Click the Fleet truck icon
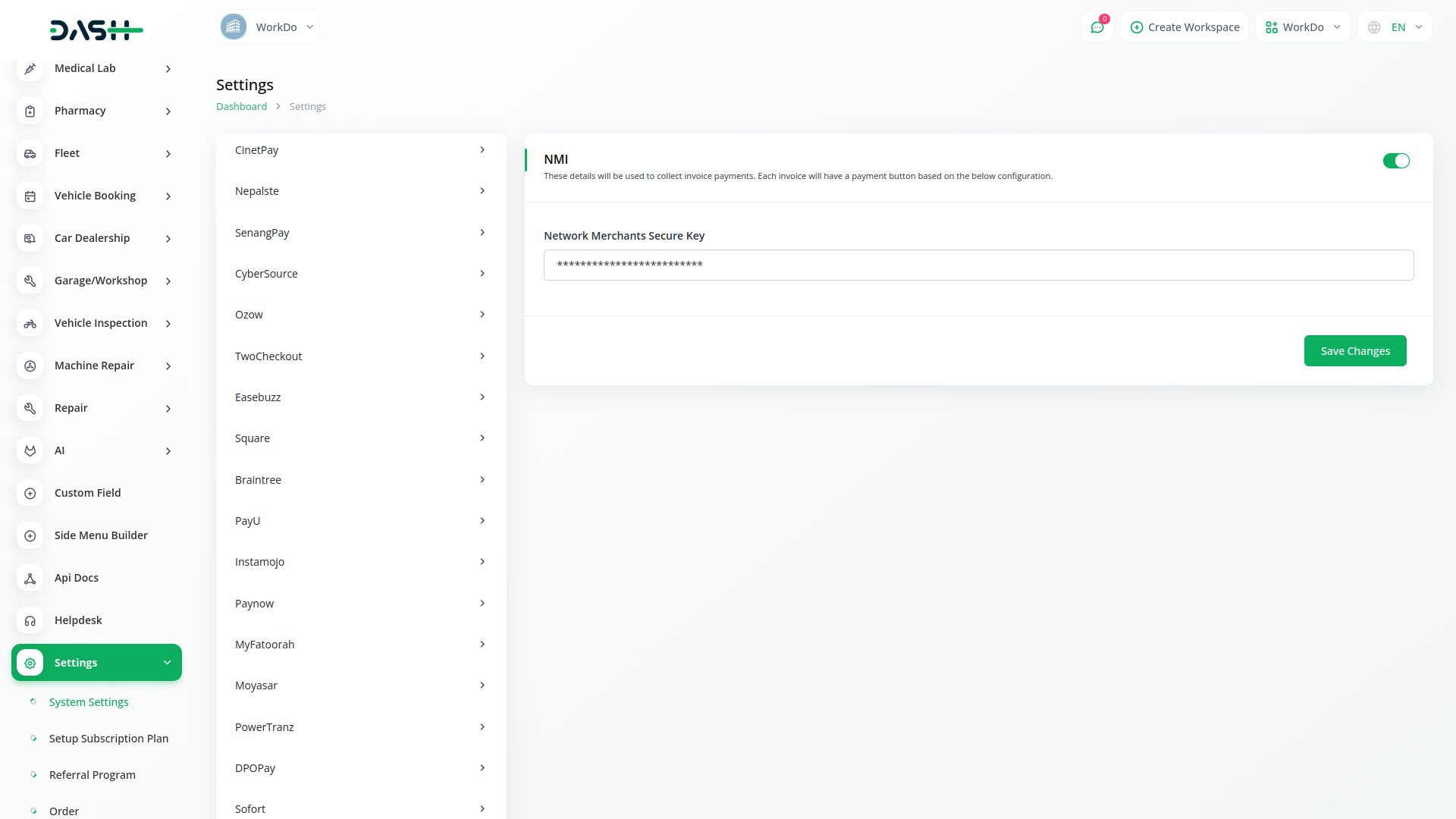The height and width of the screenshot is (819, 1456). click(x=30, y=154)
